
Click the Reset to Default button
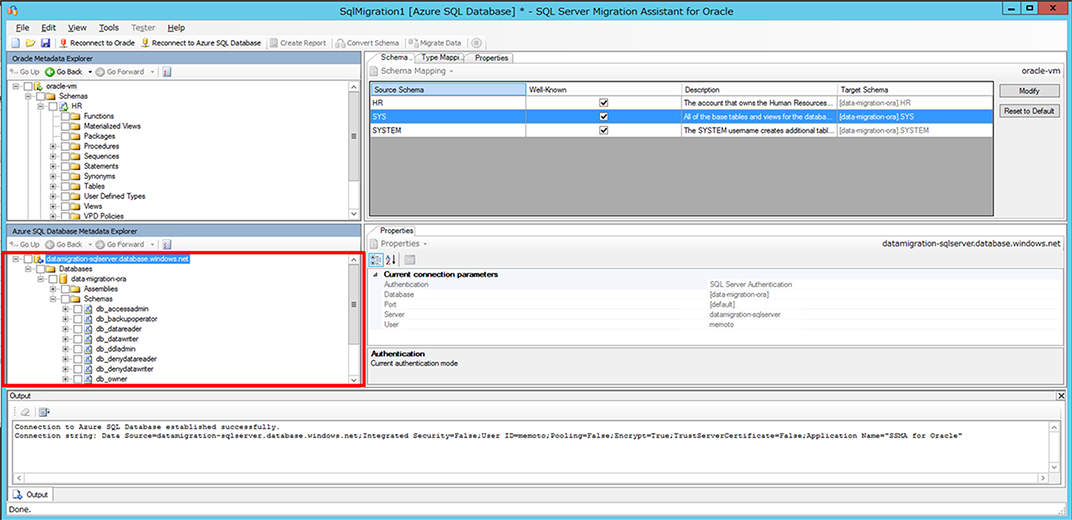(1029, 111)
